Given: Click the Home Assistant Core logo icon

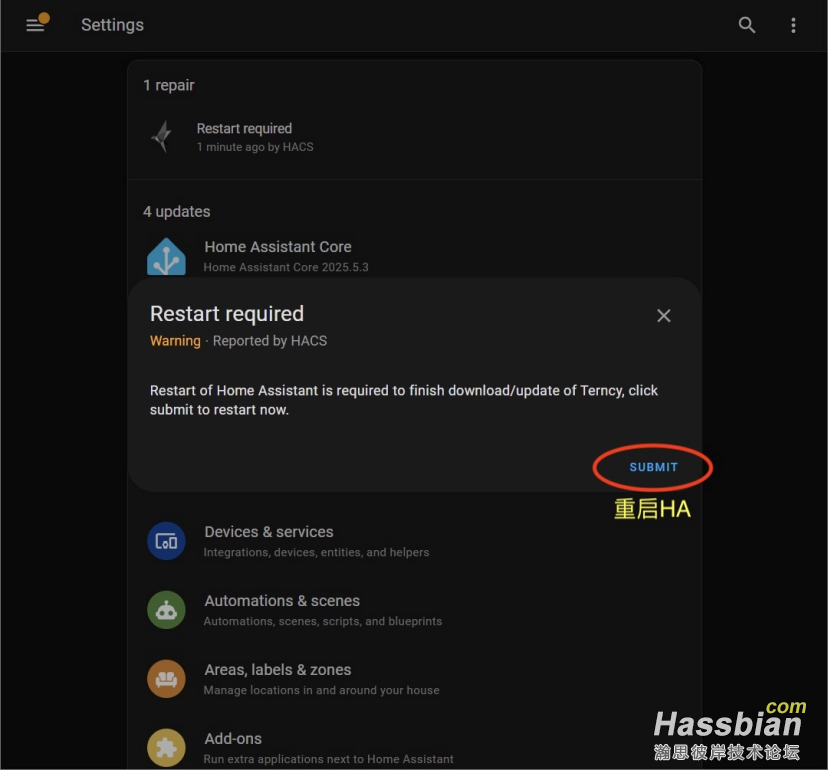Looking at the screenshot, I should (x=166, y=256).
